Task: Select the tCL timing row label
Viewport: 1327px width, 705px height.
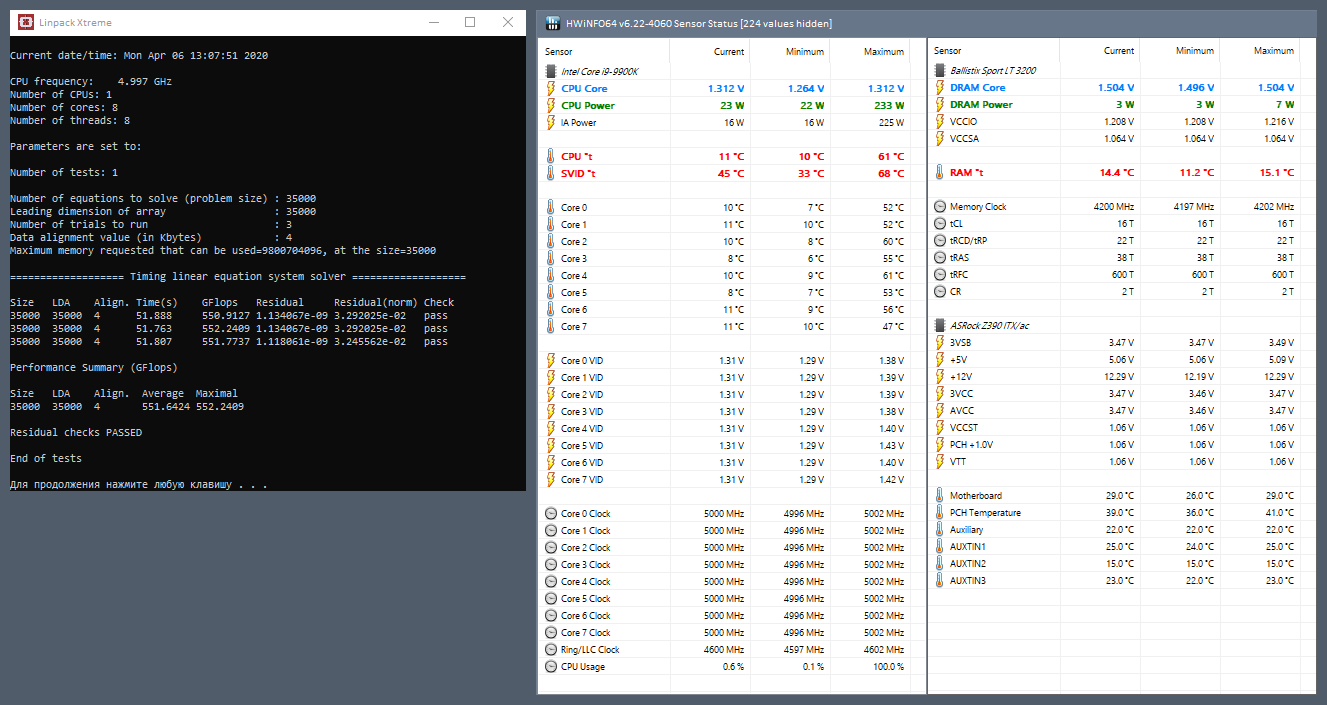Action: [957, 223]
